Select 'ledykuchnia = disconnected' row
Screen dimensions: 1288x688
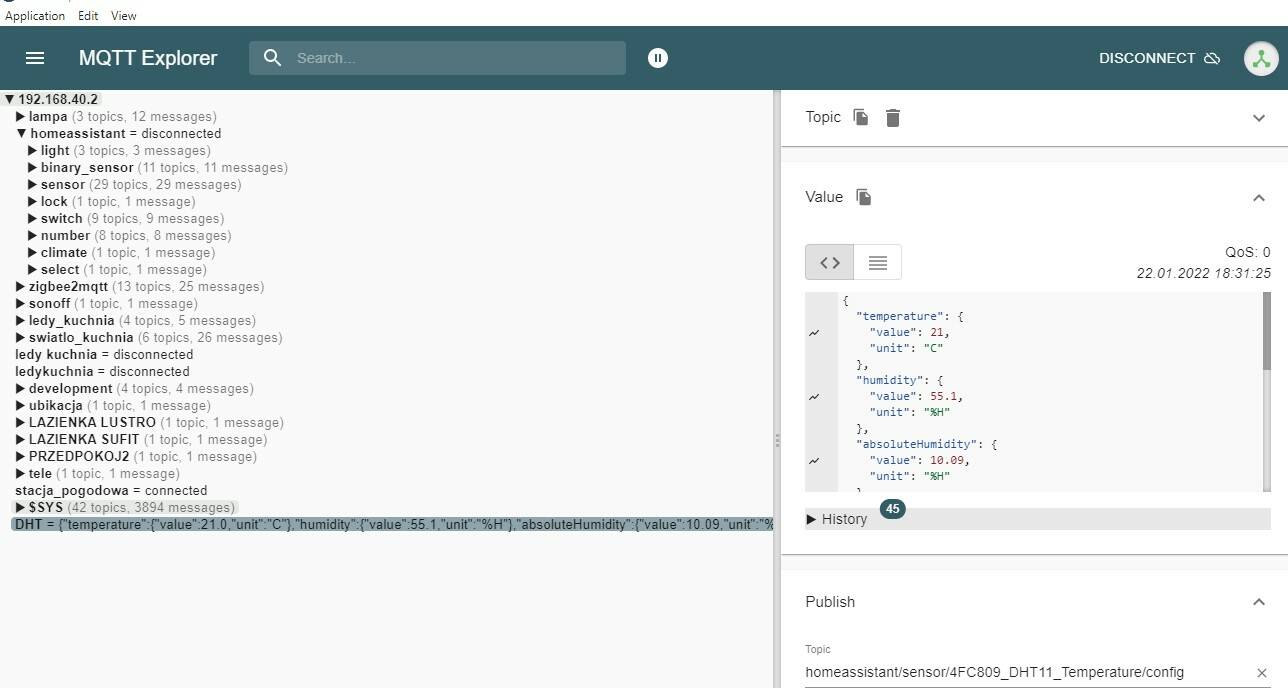(x=102, y=371)
